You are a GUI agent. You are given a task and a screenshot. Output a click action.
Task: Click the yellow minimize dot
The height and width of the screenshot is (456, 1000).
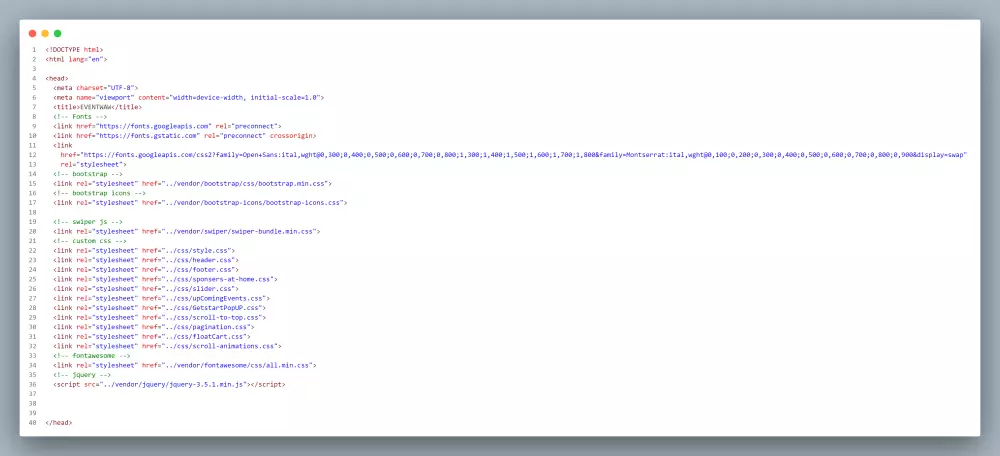coord(45,33)
